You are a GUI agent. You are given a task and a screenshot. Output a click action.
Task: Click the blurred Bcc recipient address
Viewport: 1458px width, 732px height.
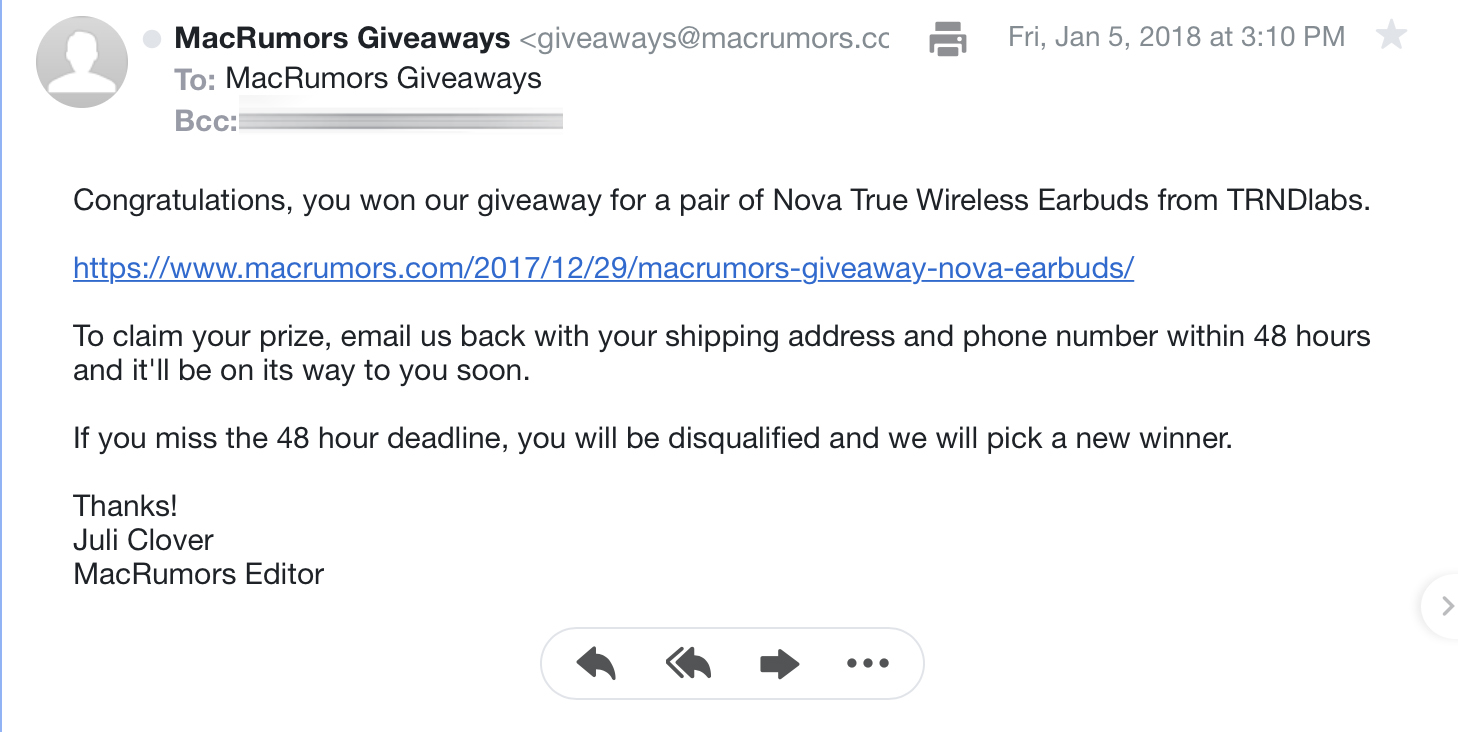(401, 121)
